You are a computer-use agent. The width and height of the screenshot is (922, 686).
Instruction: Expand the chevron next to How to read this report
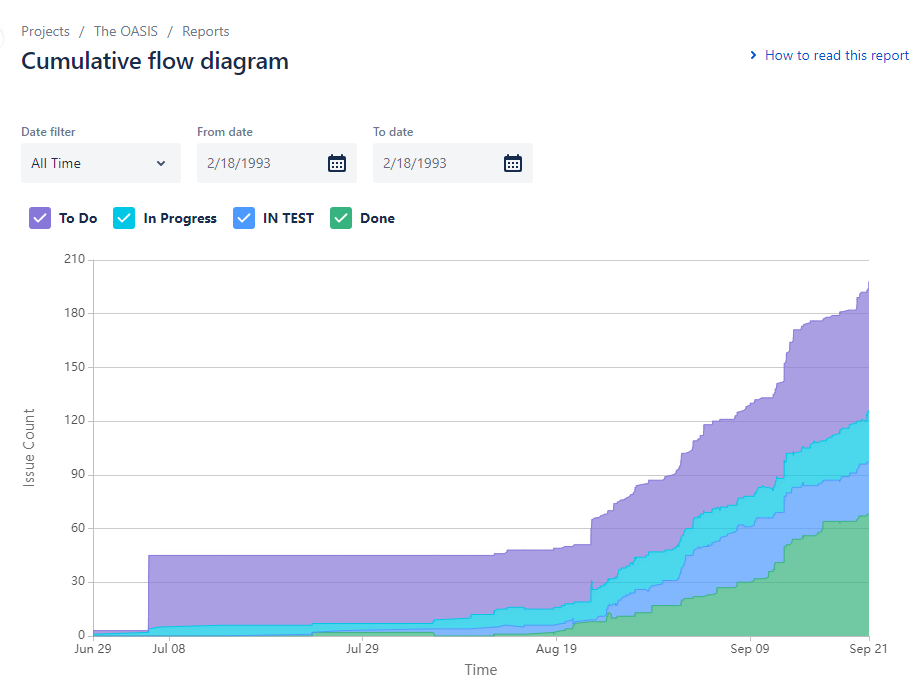coord(753,55)
